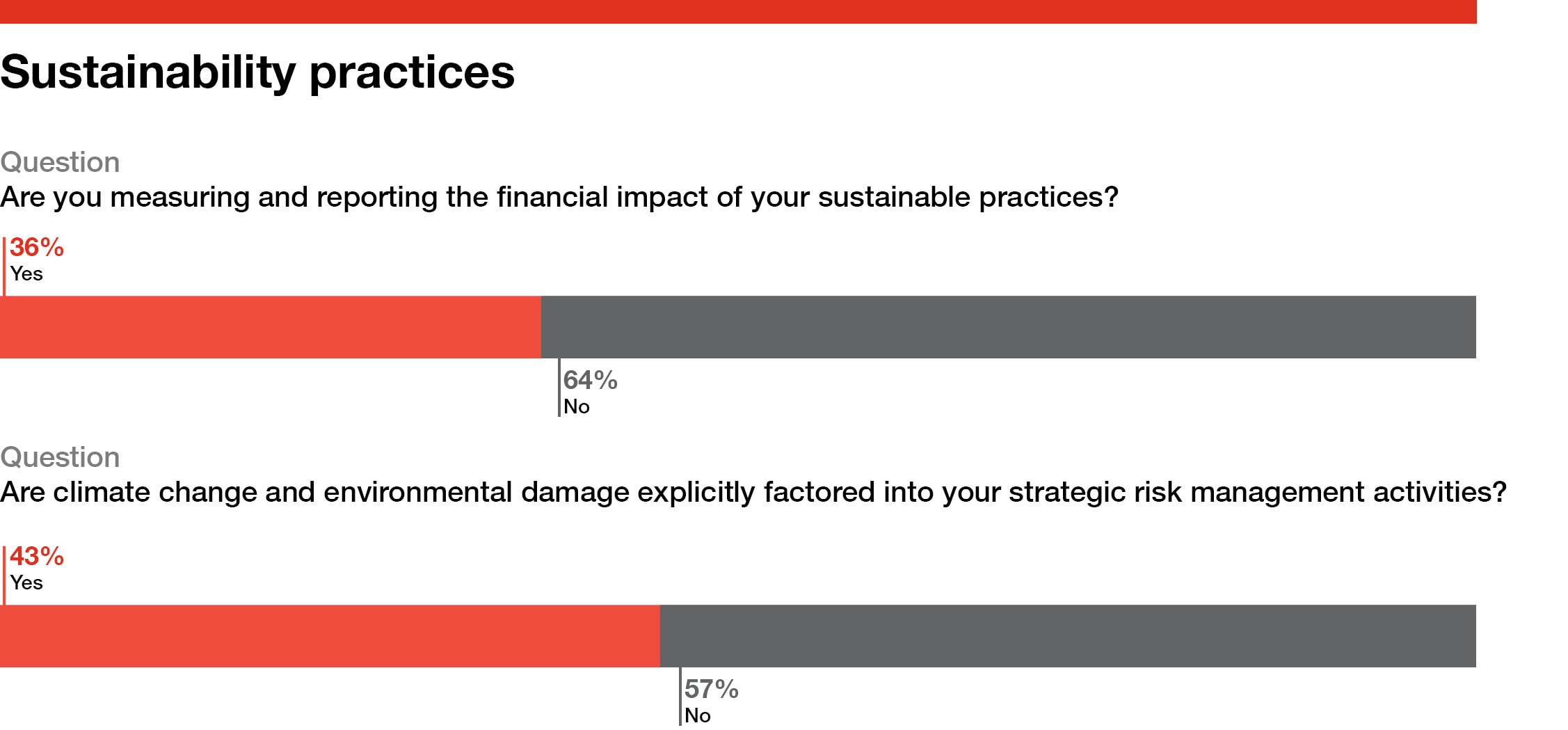1568x730 pixels.
Task: Click the gray 57% value
Action: [711, 690]
